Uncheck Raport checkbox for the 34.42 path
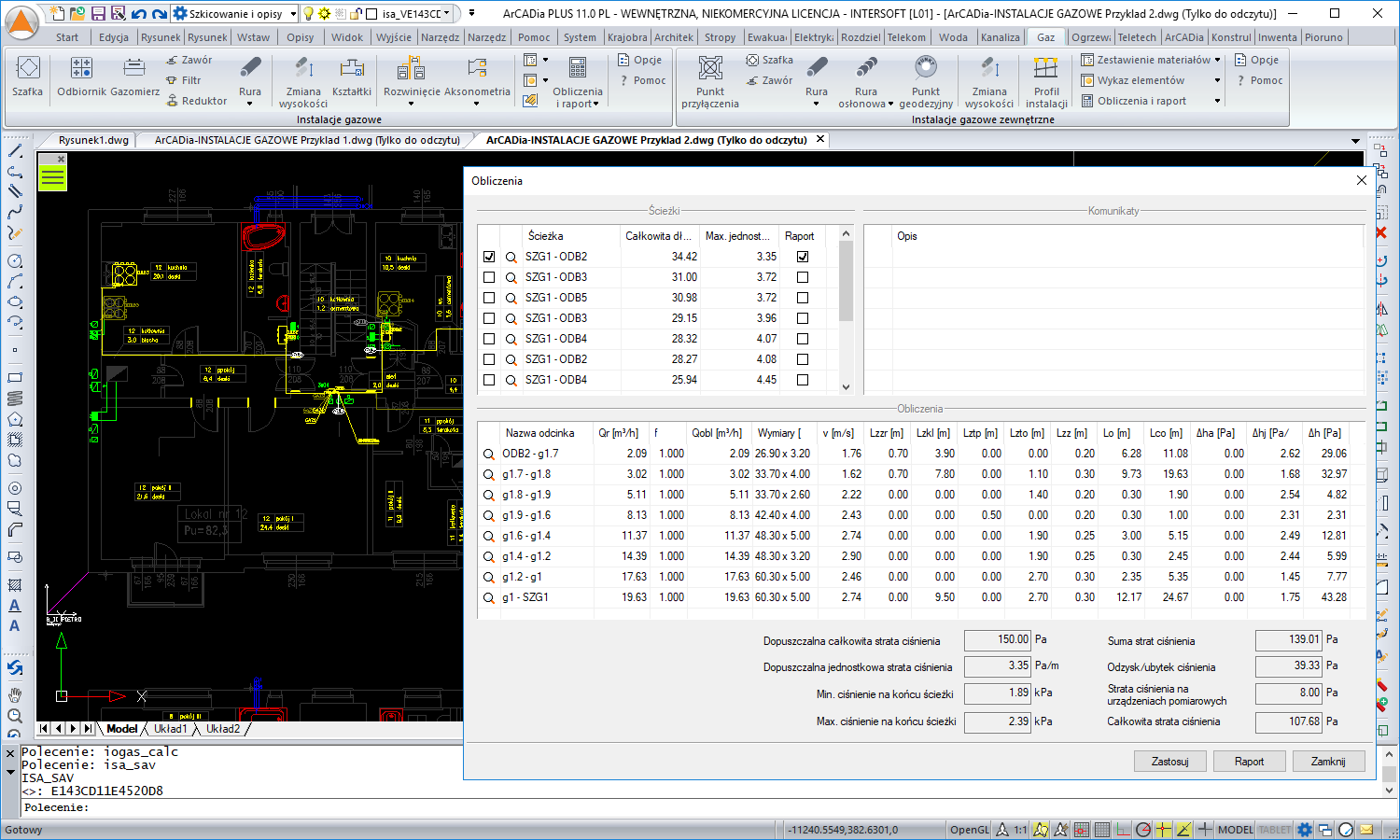 tap(803, 257)
